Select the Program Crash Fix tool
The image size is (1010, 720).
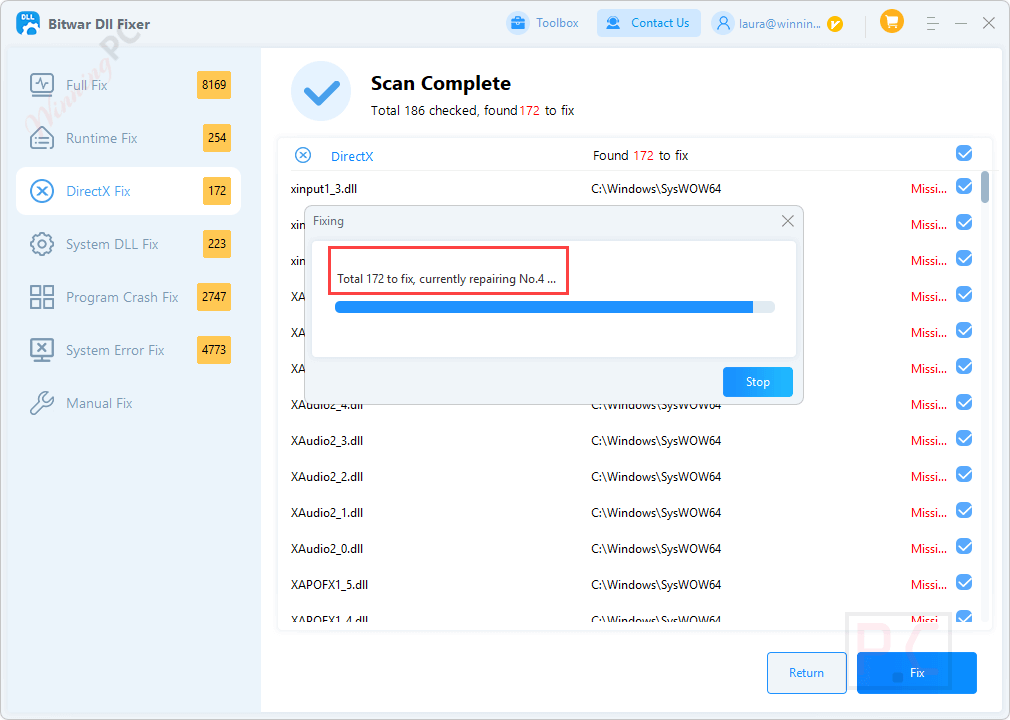(x=42, y=297)
